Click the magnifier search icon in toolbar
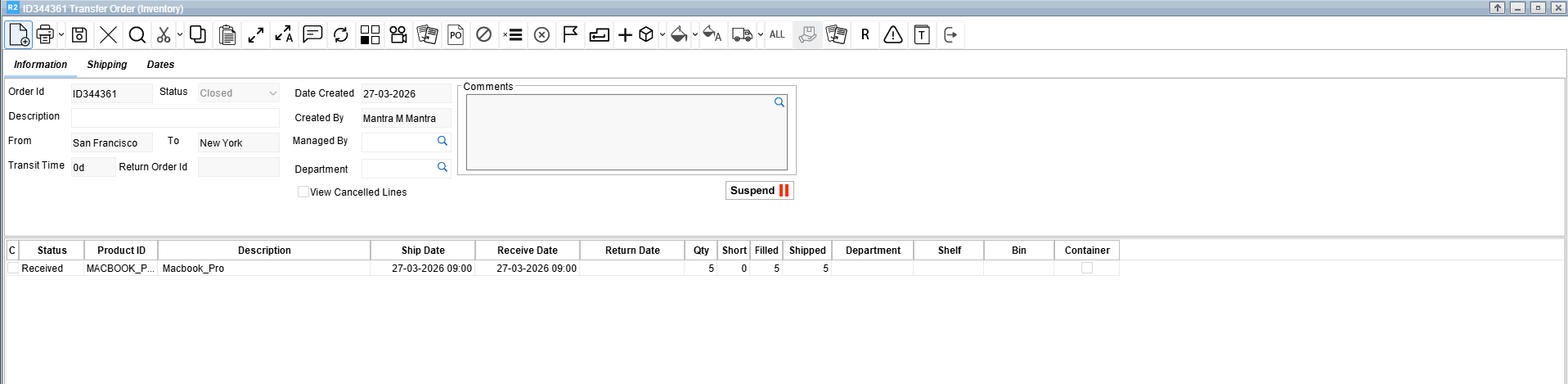The width and height of the screenshot is (1568, 384). point(137,34)
